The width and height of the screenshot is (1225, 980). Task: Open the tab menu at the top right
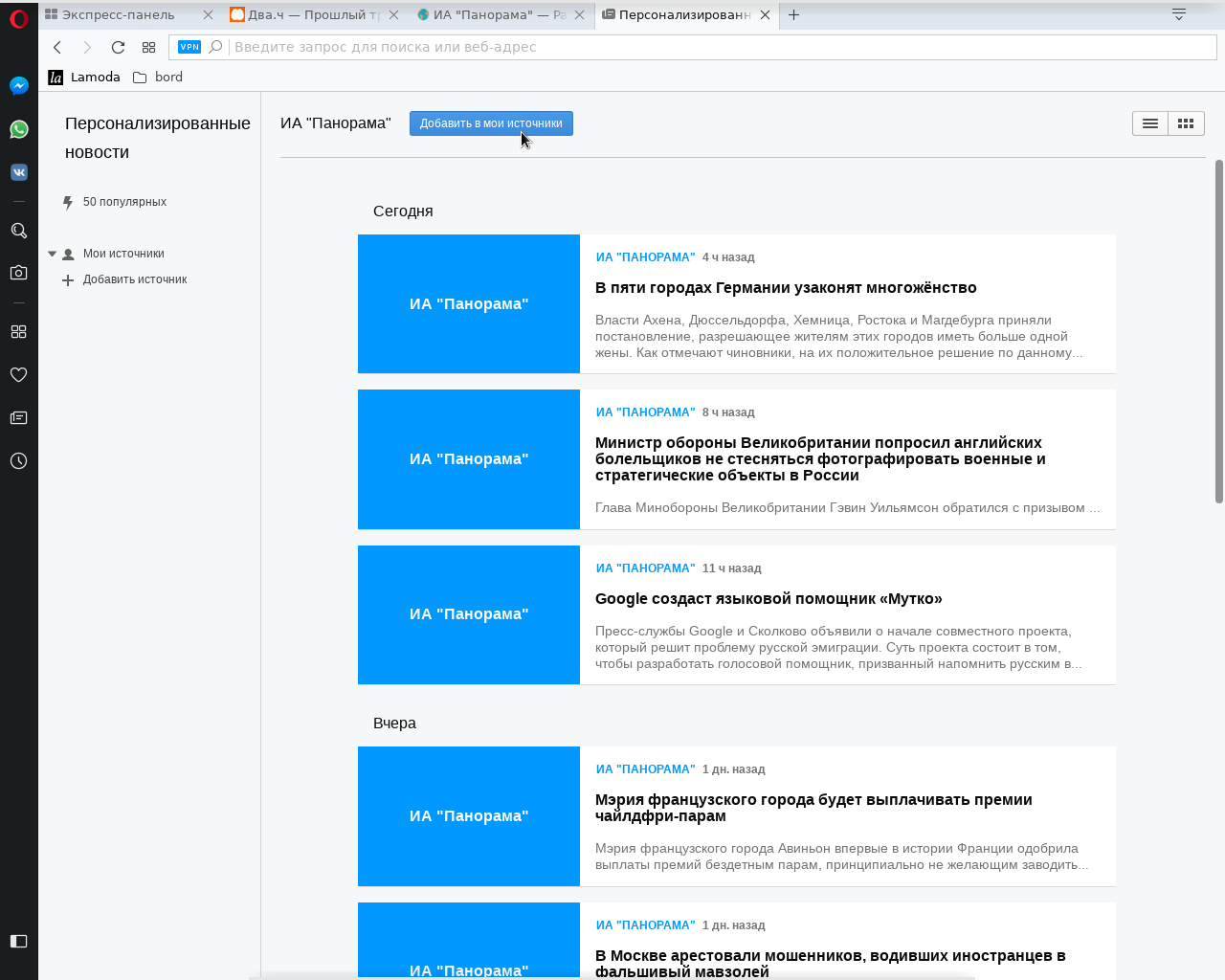click(1179, 14)
